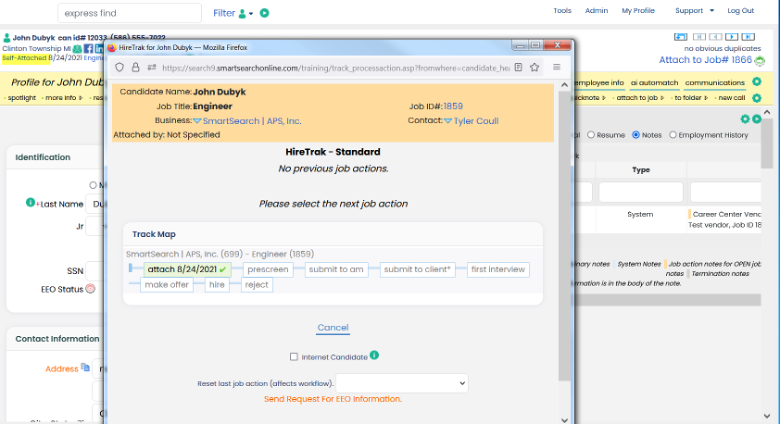The image size is (780, 425).
Task: Click the Cancel link
Action: 333,327
